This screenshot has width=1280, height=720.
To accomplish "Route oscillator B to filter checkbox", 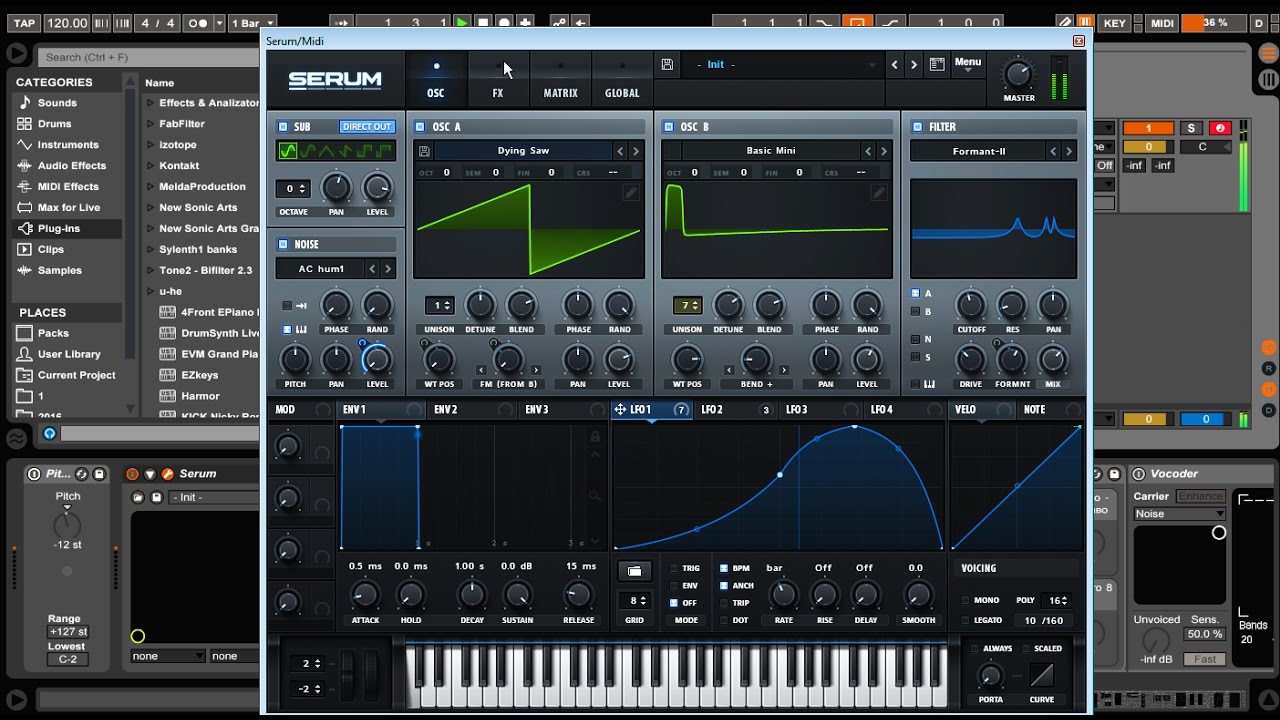I will [x=915, y=312].
